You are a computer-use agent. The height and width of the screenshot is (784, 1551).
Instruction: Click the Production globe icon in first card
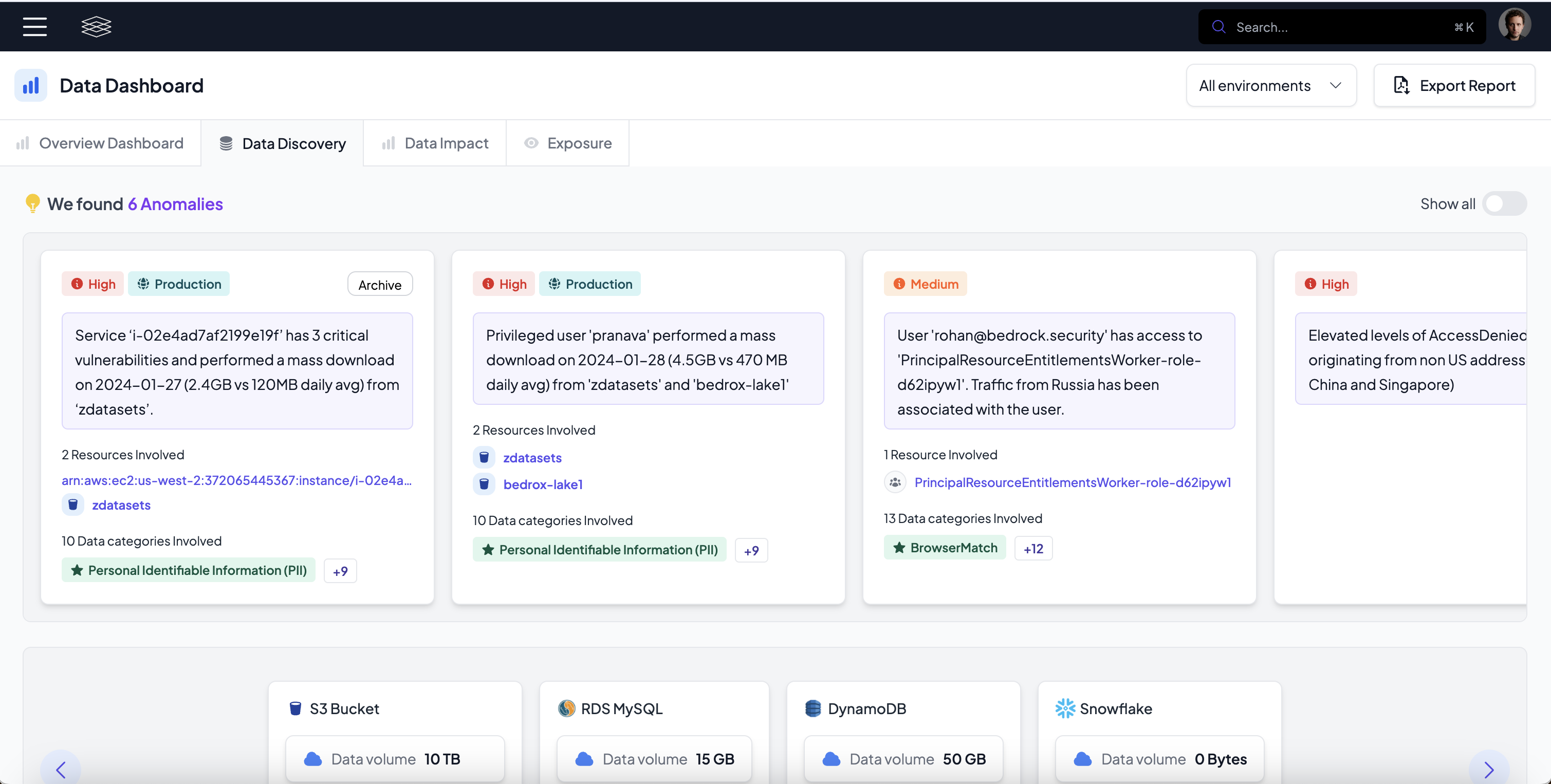143,284
